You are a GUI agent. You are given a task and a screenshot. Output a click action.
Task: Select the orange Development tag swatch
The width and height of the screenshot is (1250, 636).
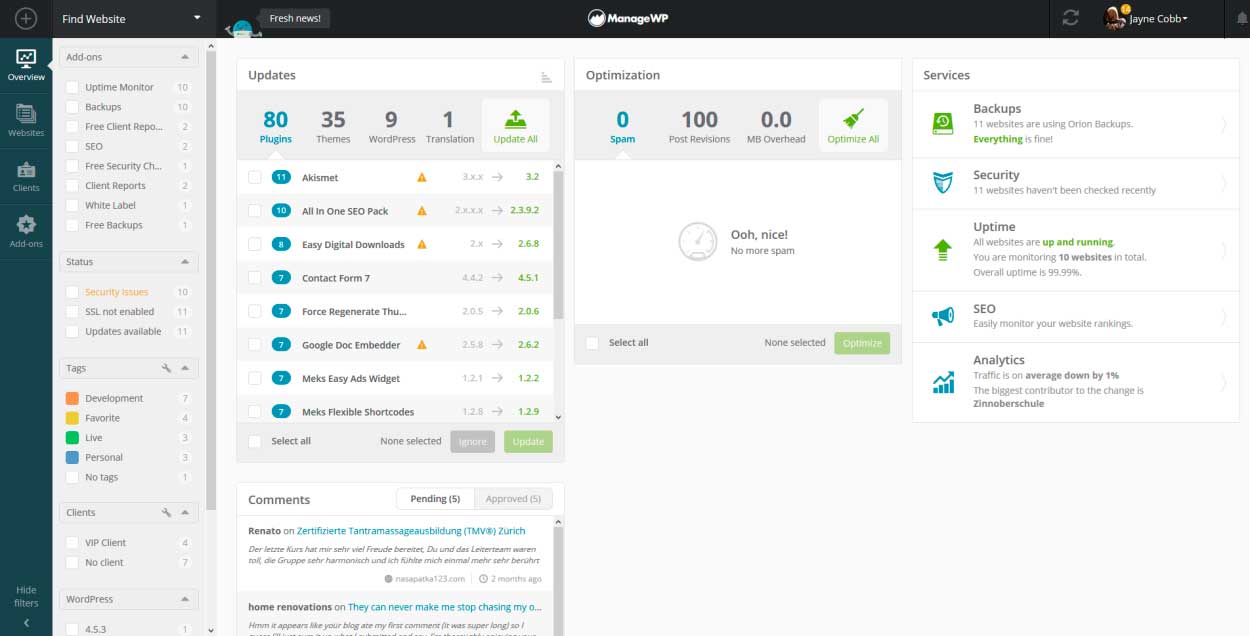tap(72, 398)
